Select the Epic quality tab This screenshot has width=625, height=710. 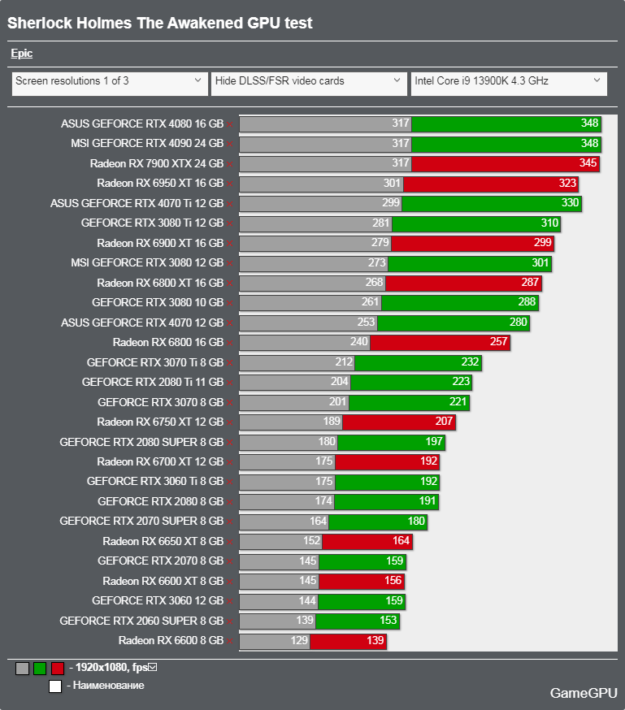(21, 53)
